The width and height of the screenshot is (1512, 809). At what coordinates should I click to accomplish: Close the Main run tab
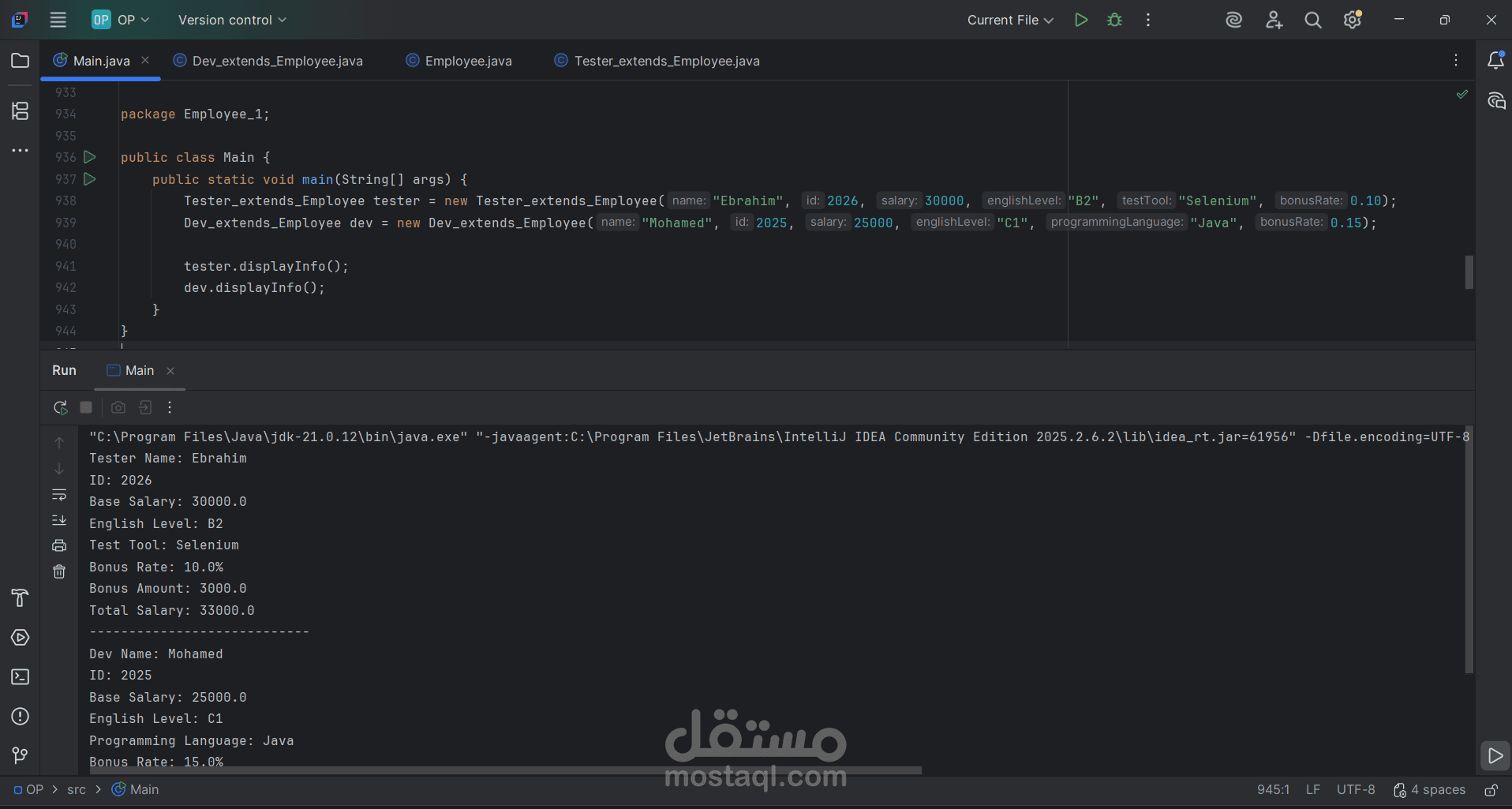[x=170, y=371]
